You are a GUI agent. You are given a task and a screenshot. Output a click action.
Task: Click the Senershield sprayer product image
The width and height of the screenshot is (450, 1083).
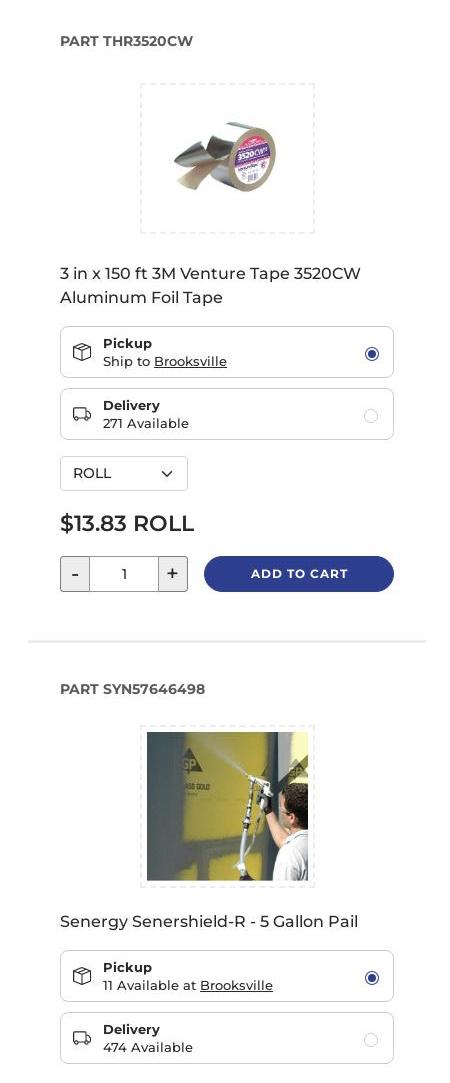[x=227, y=806]
